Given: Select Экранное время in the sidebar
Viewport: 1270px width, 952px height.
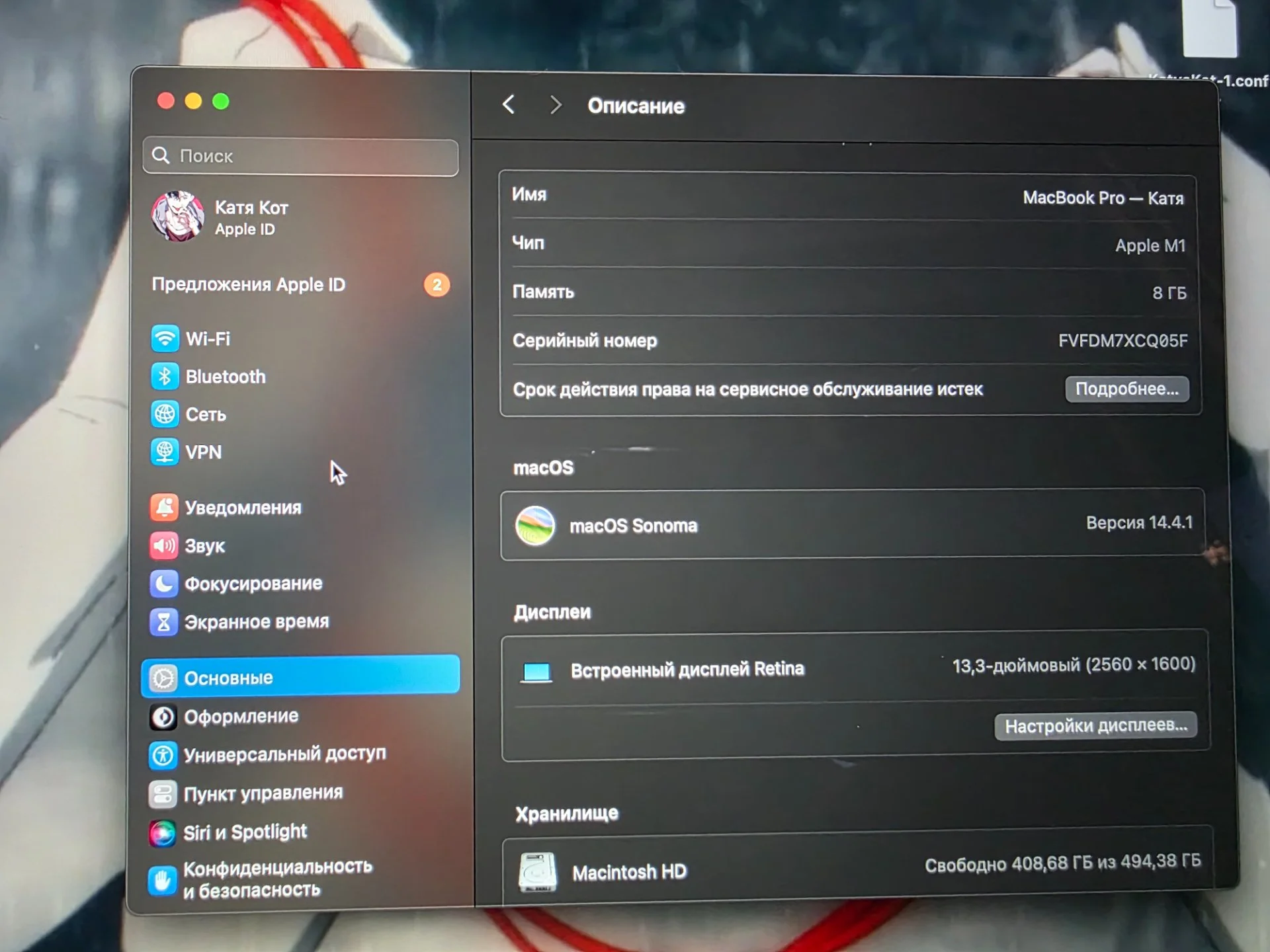Looking at the screenshot, I should coord(257,622).
